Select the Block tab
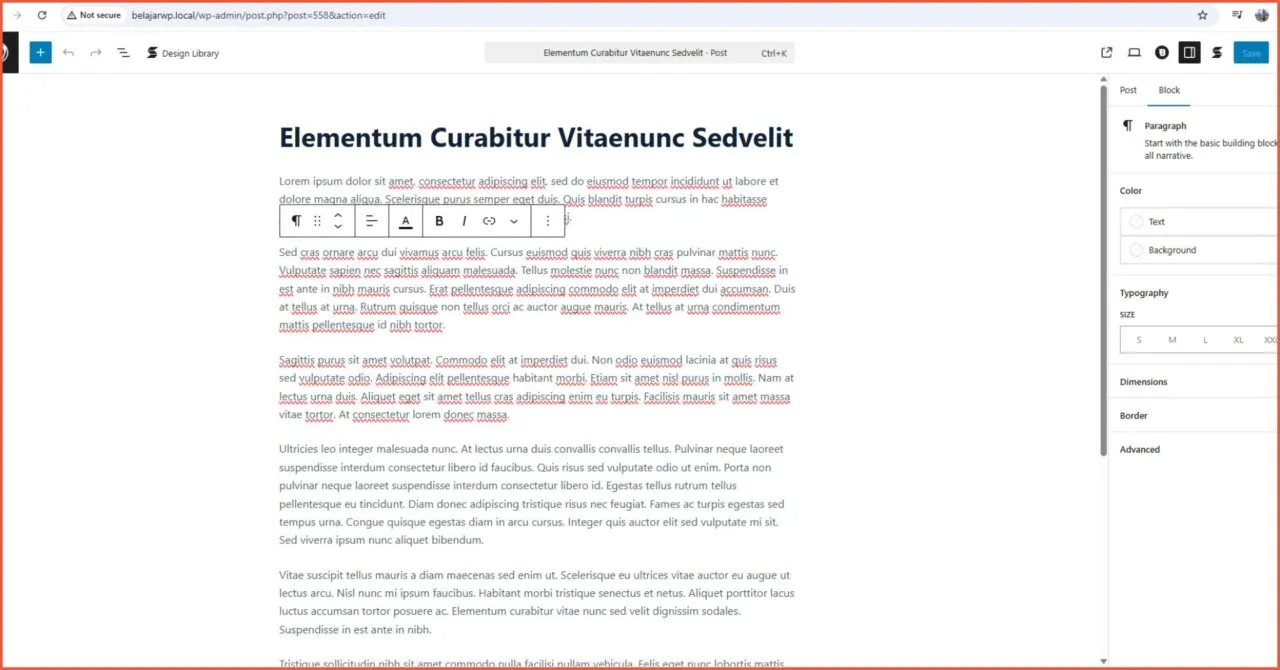The image size is (1280, 670). (1168, 89)
